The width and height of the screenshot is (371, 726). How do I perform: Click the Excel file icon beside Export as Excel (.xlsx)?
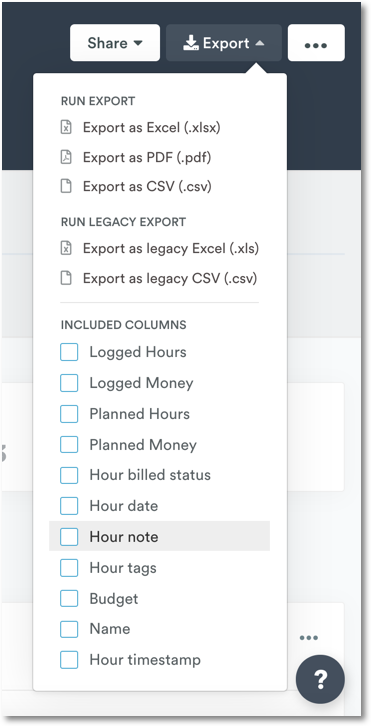[67, 127]
